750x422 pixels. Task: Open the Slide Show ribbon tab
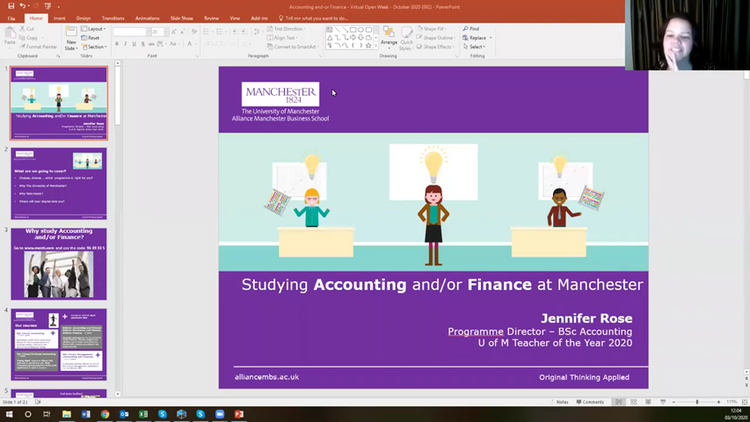181,18
